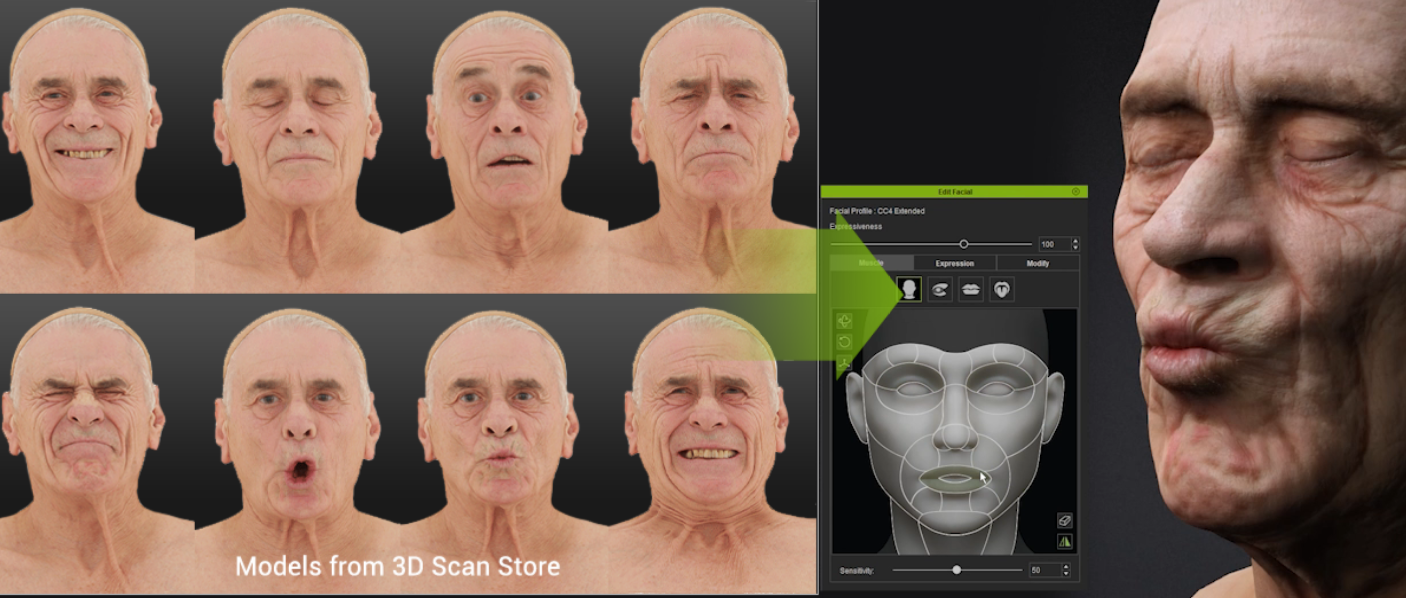Decrease Expressiveness with the down arrow

click(1075, 247)
